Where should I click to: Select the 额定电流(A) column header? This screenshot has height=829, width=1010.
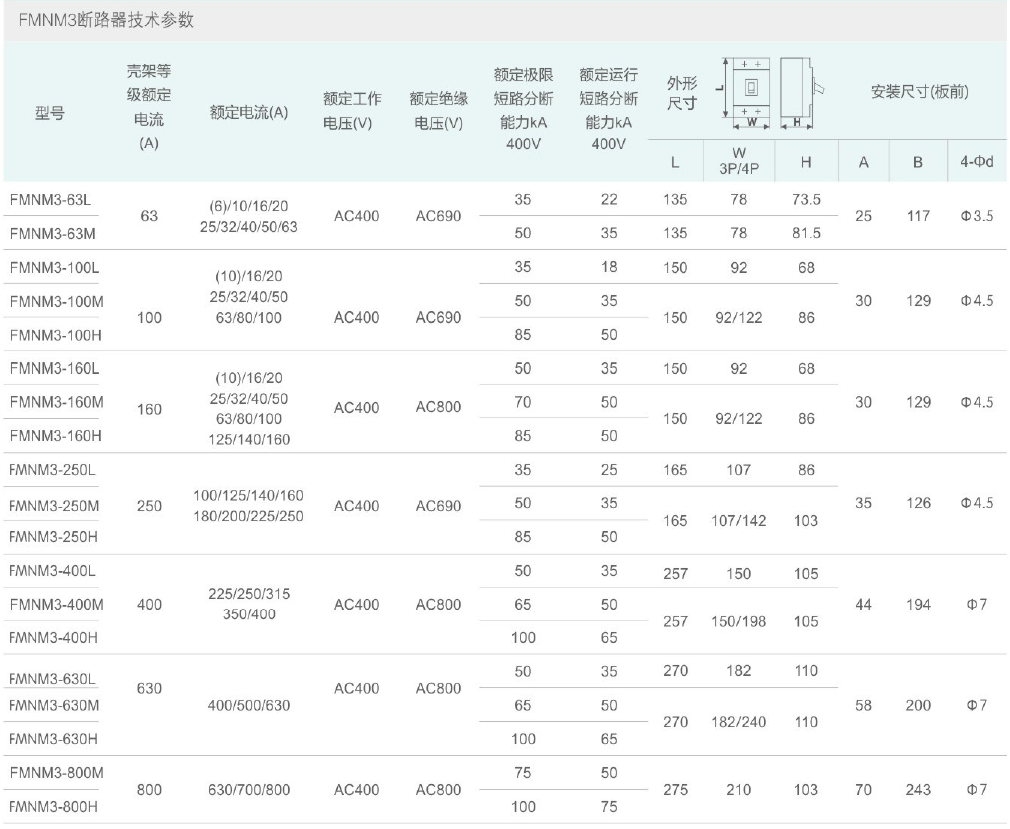click(x=249, y=112)
